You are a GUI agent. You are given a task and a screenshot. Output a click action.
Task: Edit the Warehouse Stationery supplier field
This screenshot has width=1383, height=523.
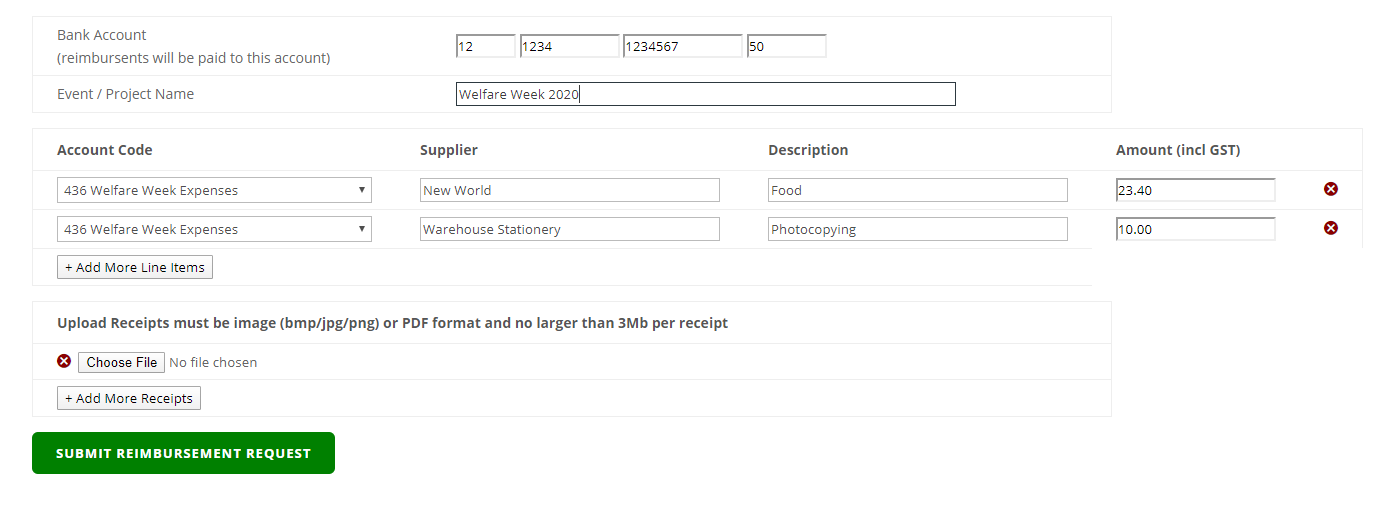pos(569,229)
